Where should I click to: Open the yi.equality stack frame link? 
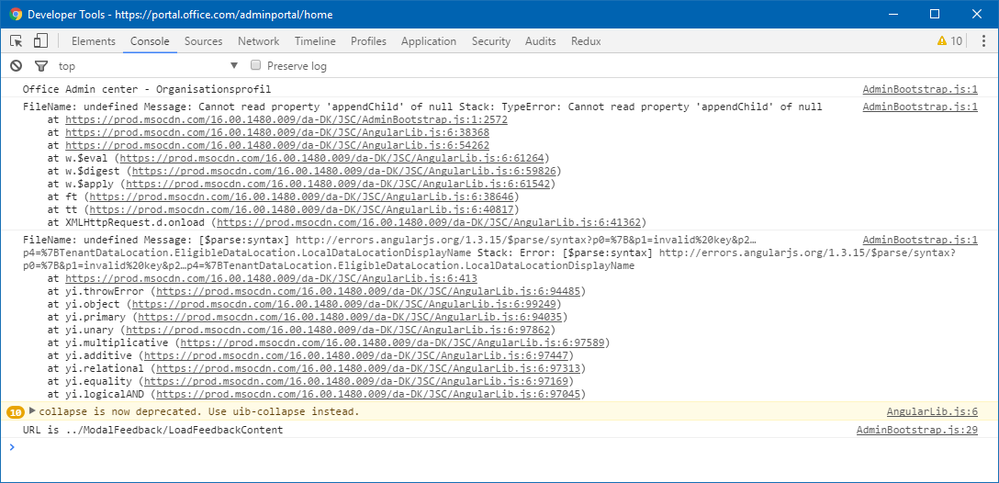pos(356,380)
